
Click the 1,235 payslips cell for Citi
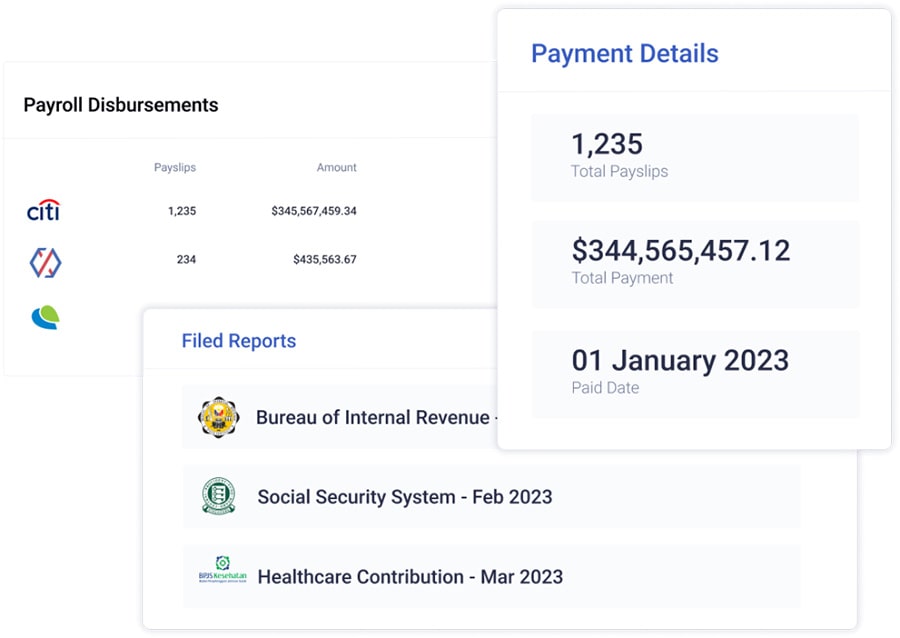point(182,211)
